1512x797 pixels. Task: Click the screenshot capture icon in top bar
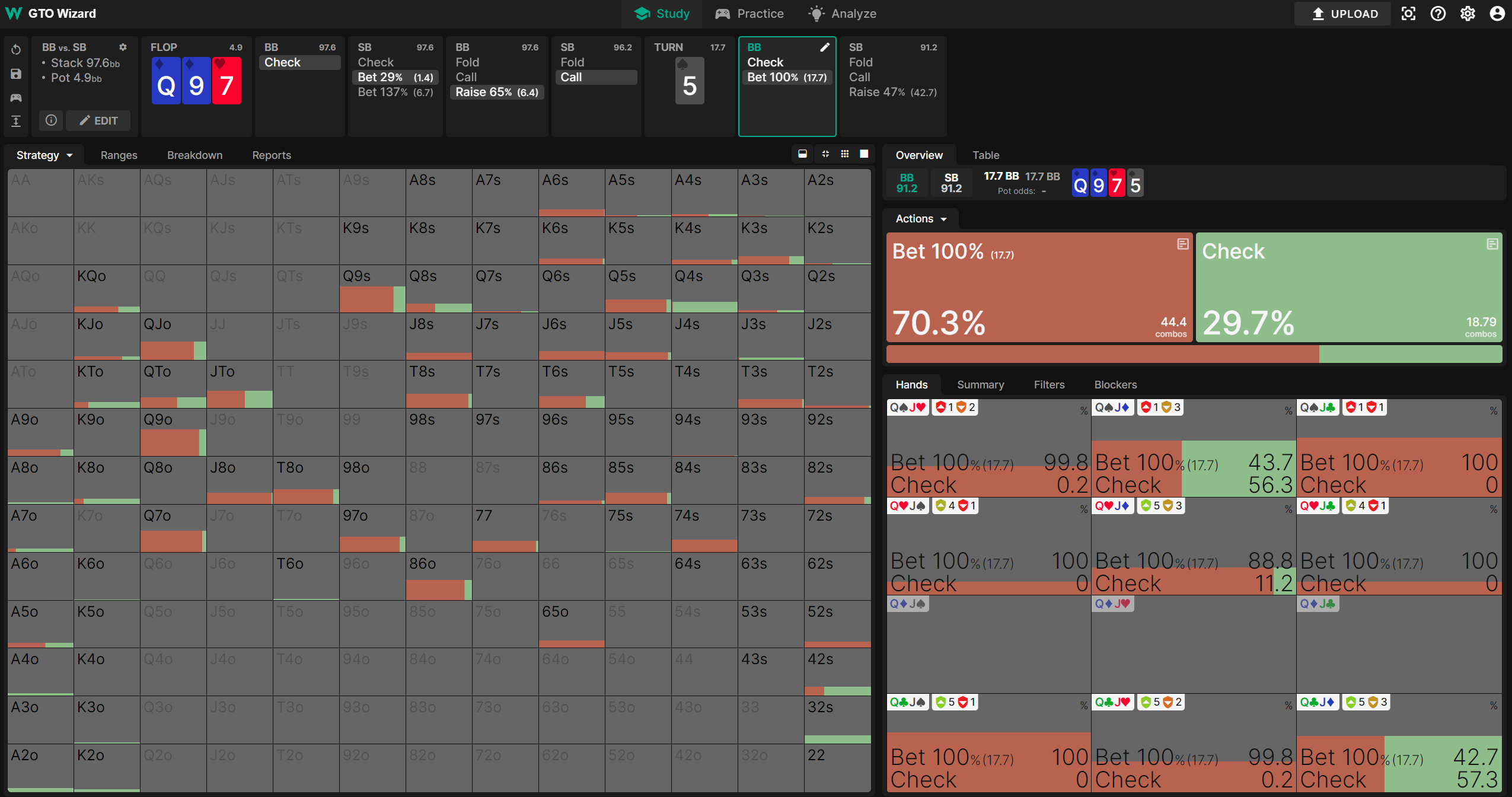[1408, 14]
